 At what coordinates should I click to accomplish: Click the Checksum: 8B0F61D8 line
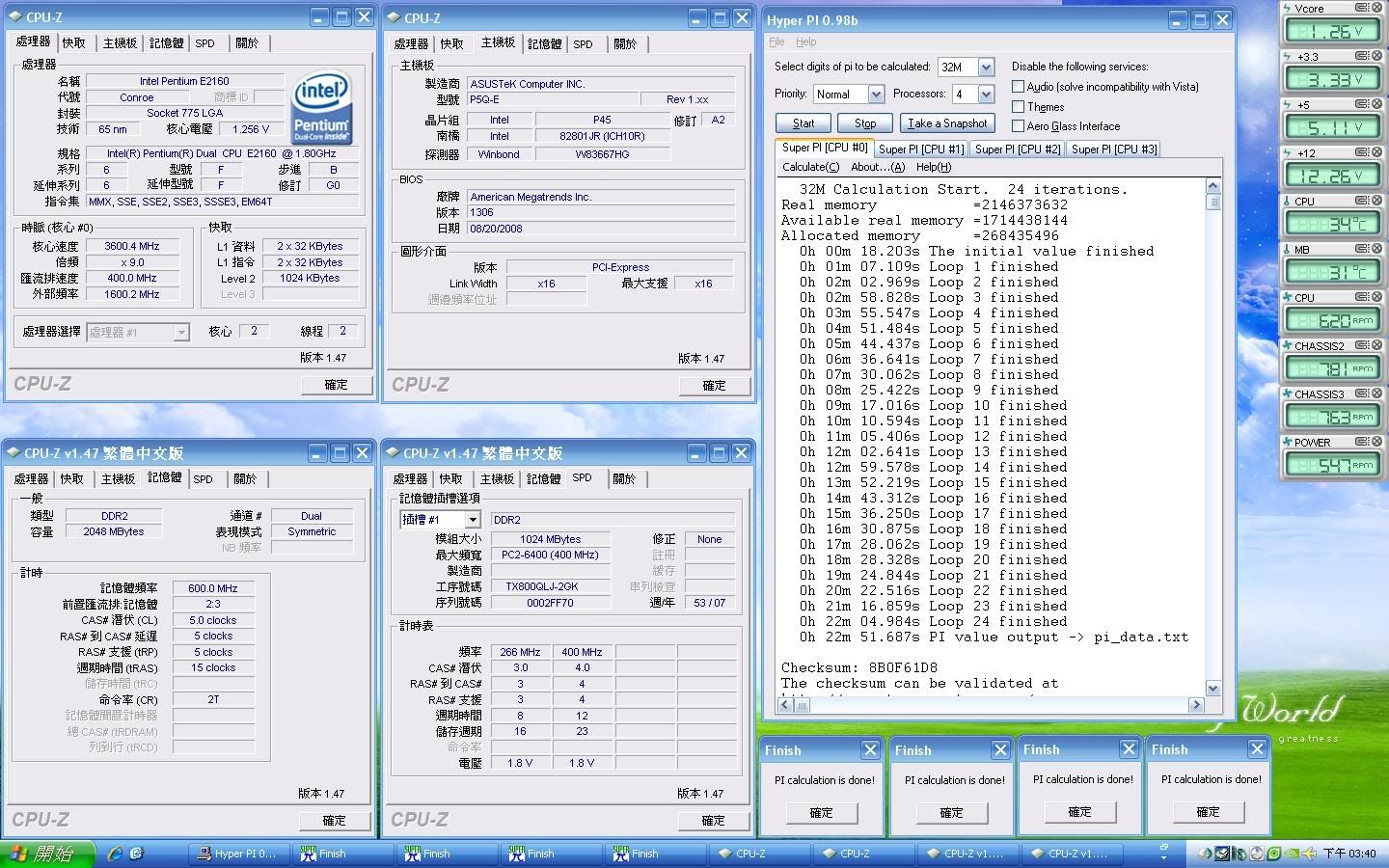(x=858, y=667)
